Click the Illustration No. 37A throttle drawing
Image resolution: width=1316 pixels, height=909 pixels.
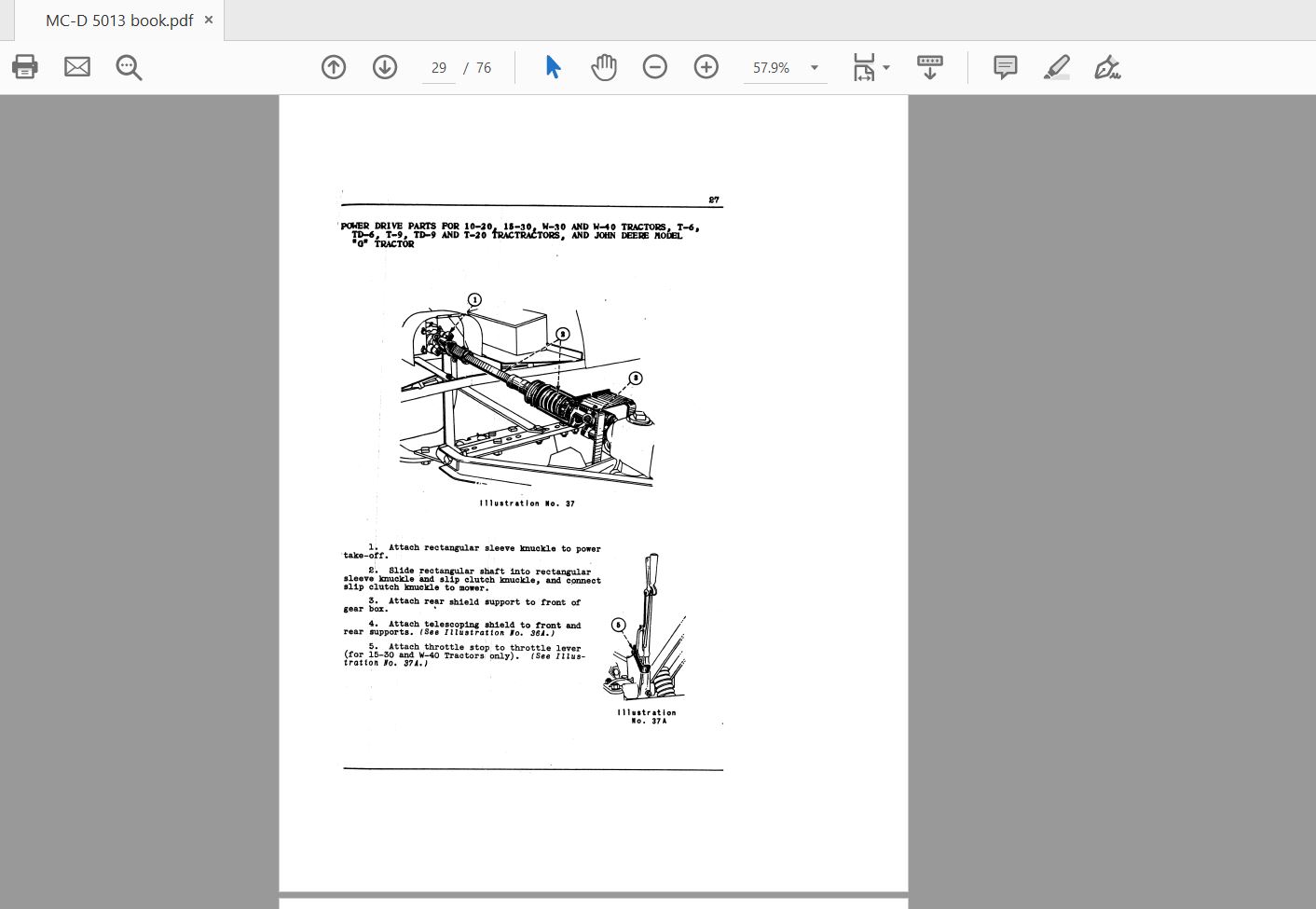pyautogui.click(x=645, y=627)
